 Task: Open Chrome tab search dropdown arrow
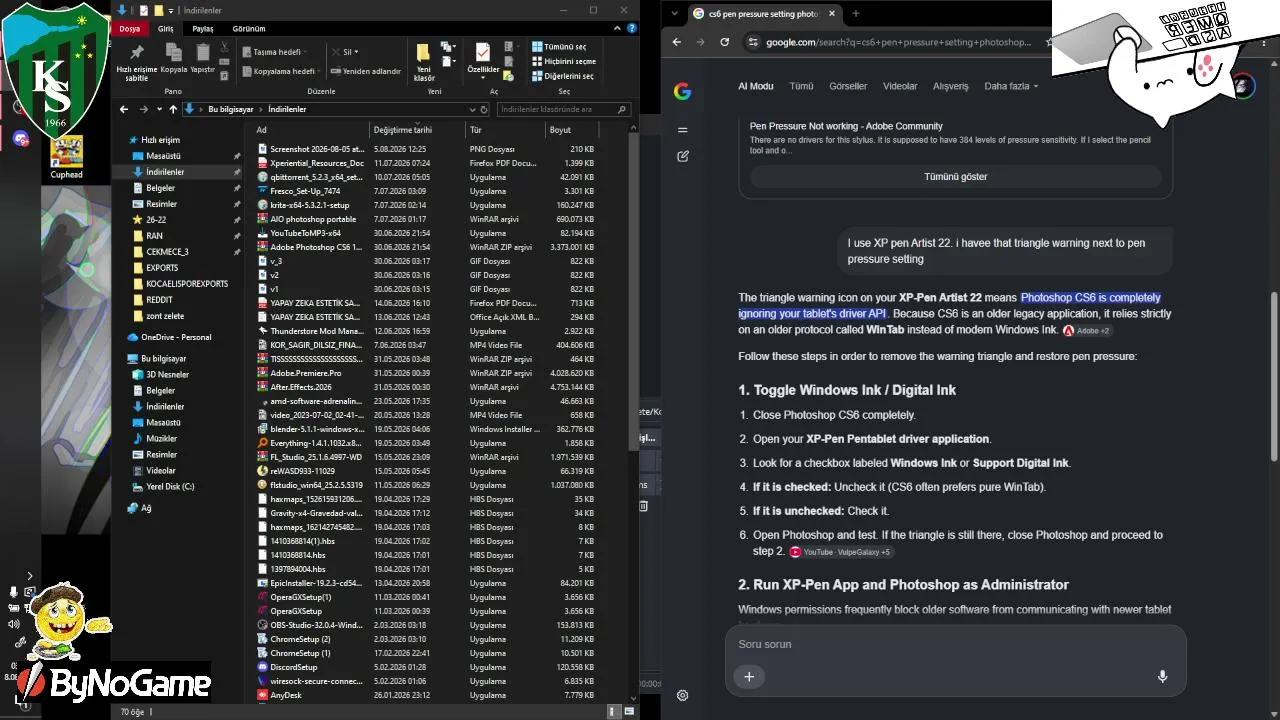pos(676,14)
